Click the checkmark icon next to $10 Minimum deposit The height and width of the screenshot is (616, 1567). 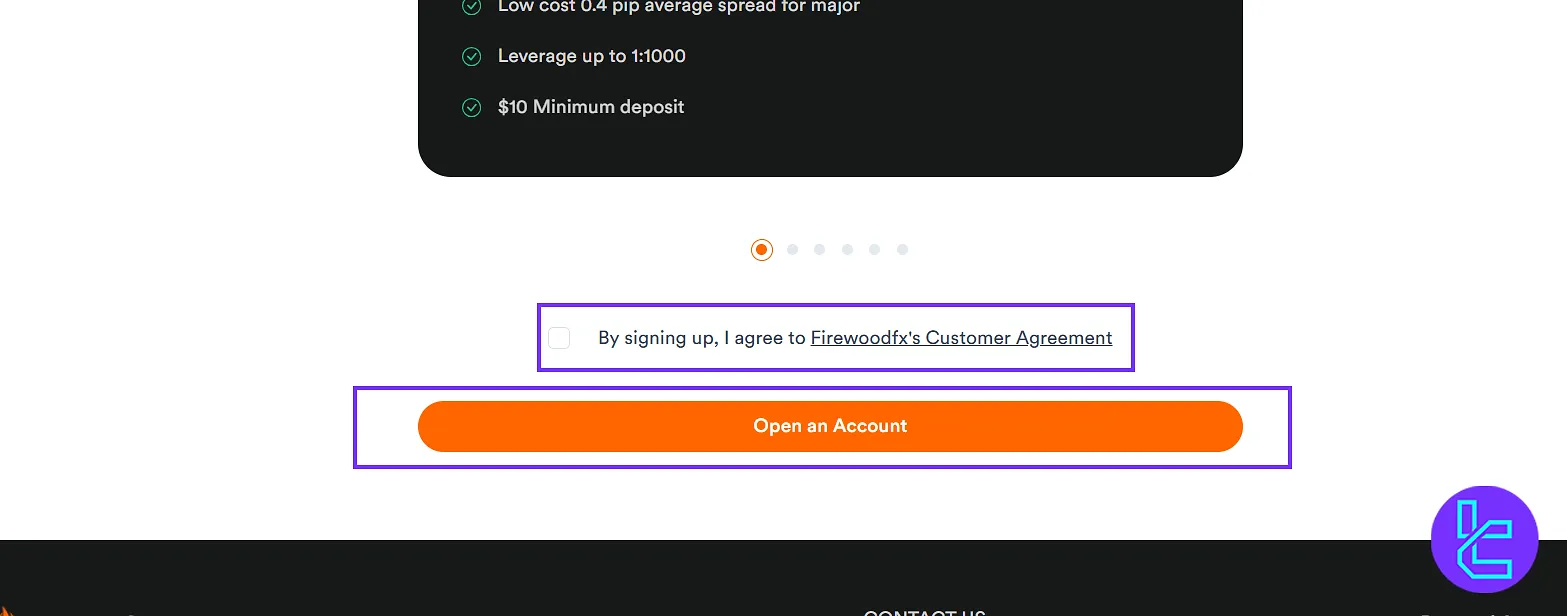471,107
